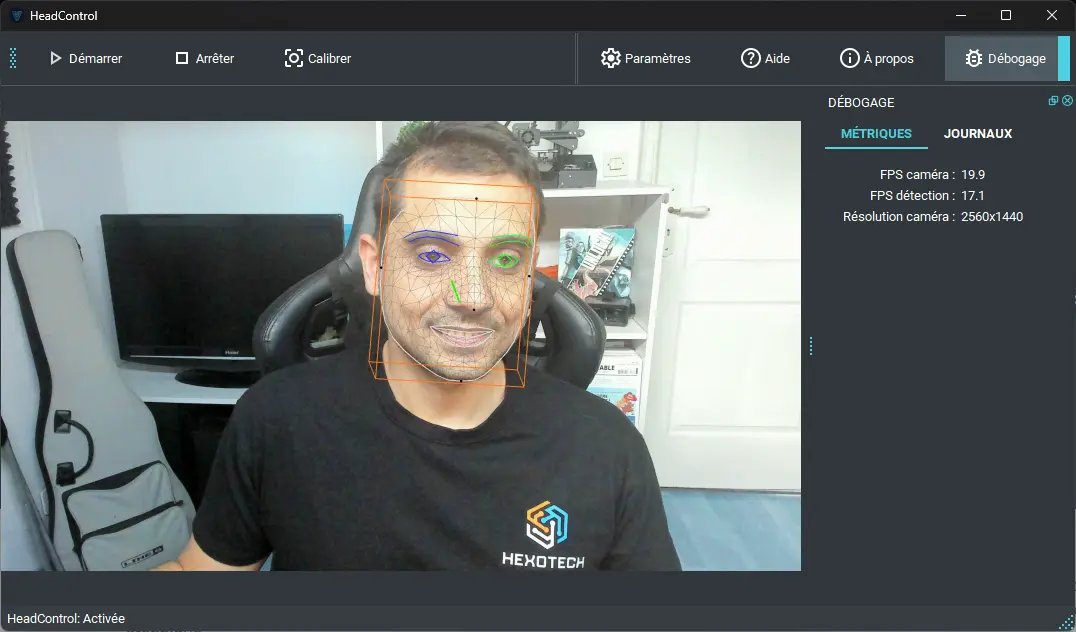This screenshot has height=632, width=1076.
Task: Undock the Débogage panel with float icon
Action: click(1053, 101)
